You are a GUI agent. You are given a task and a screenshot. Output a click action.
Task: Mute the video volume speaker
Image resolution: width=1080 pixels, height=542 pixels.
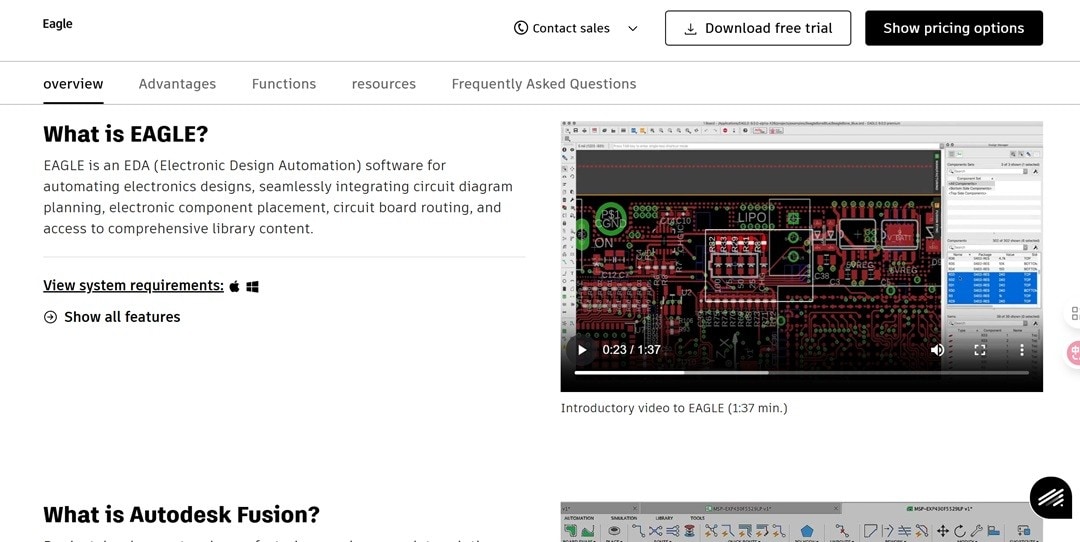click(x=937, y=350)
